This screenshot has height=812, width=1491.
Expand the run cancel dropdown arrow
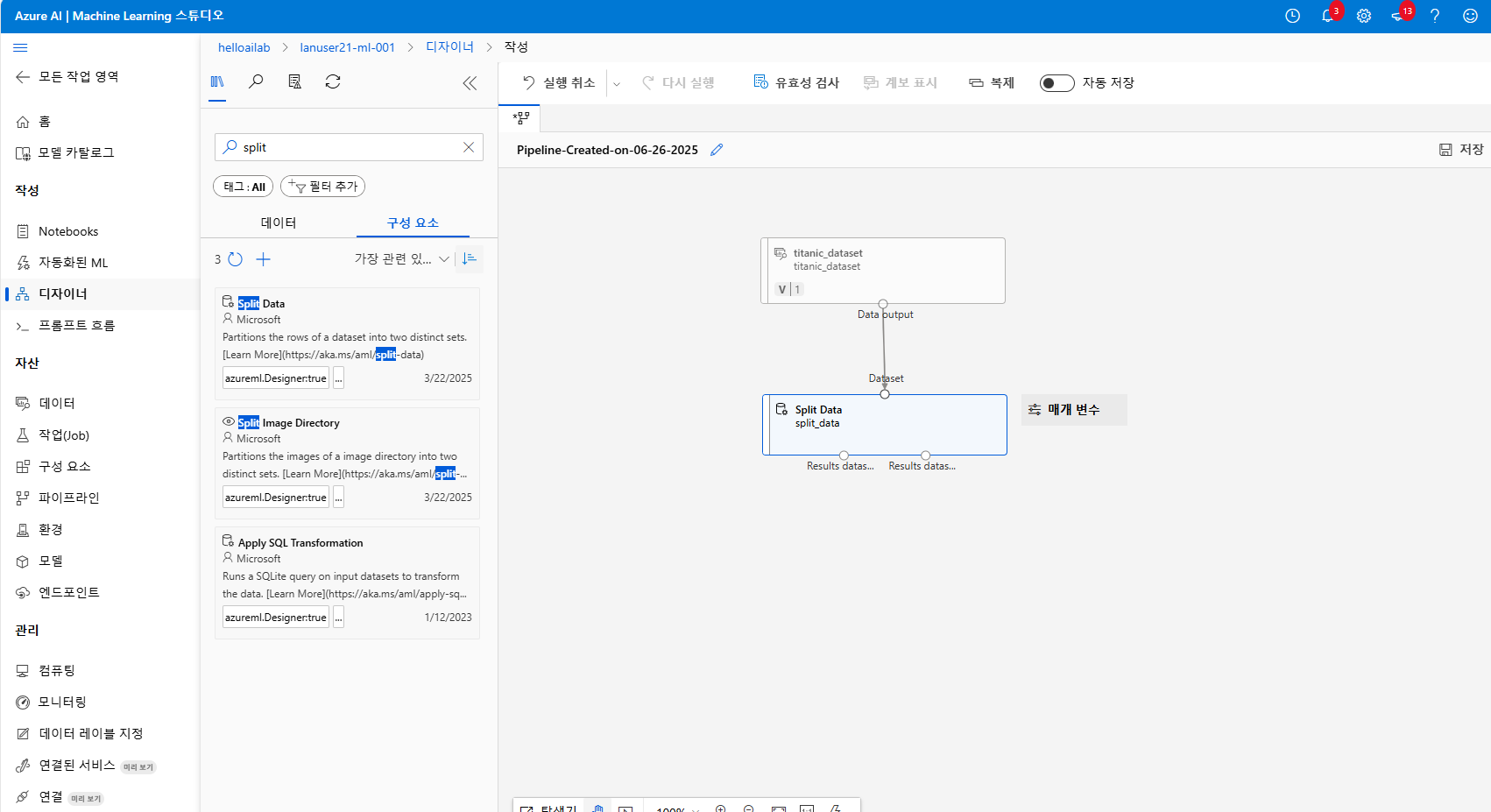[x=617, y=84]
